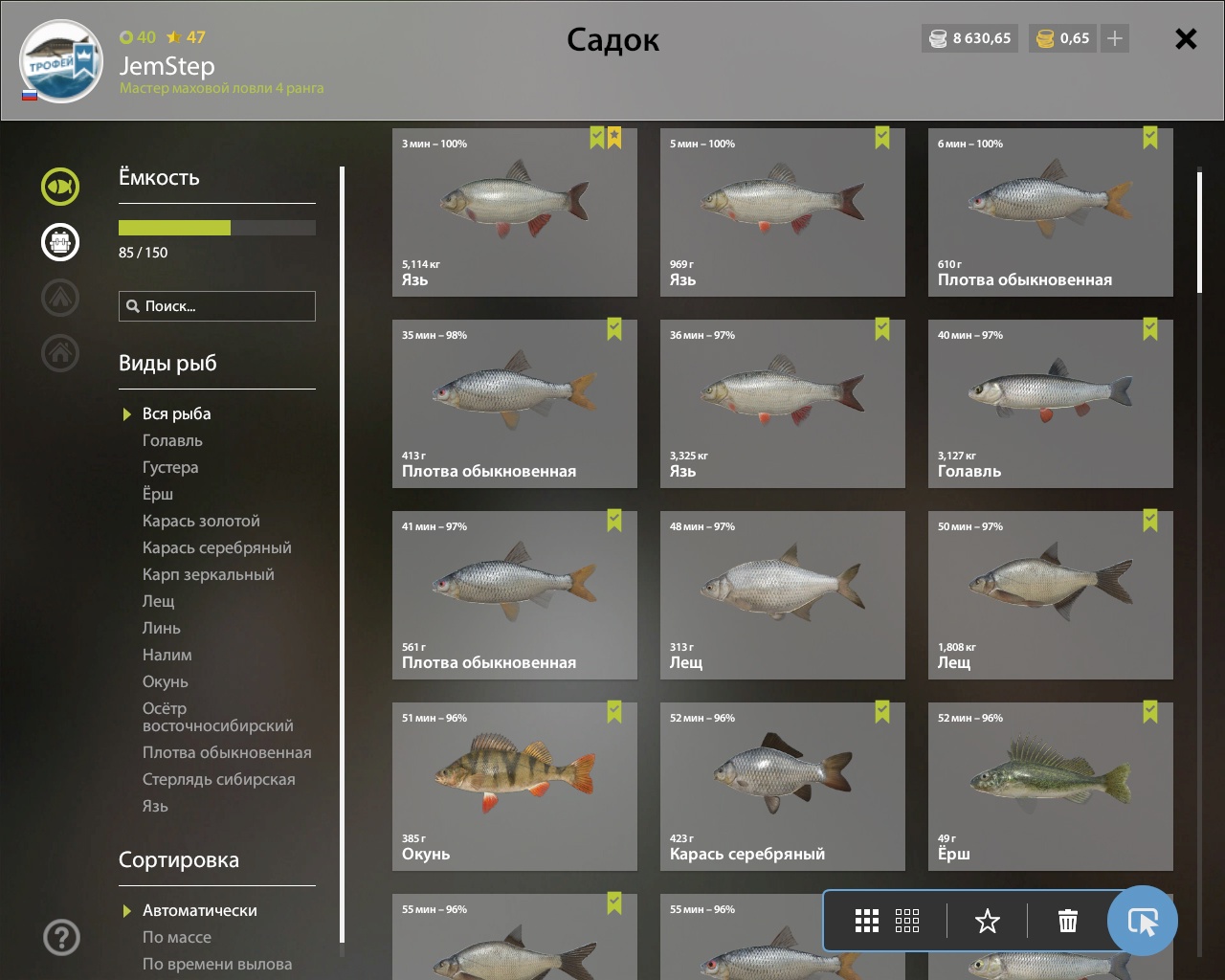This screenshot has height=980, width=1225.
Task: Click the Поиск search field
Action: coord(217,306)
